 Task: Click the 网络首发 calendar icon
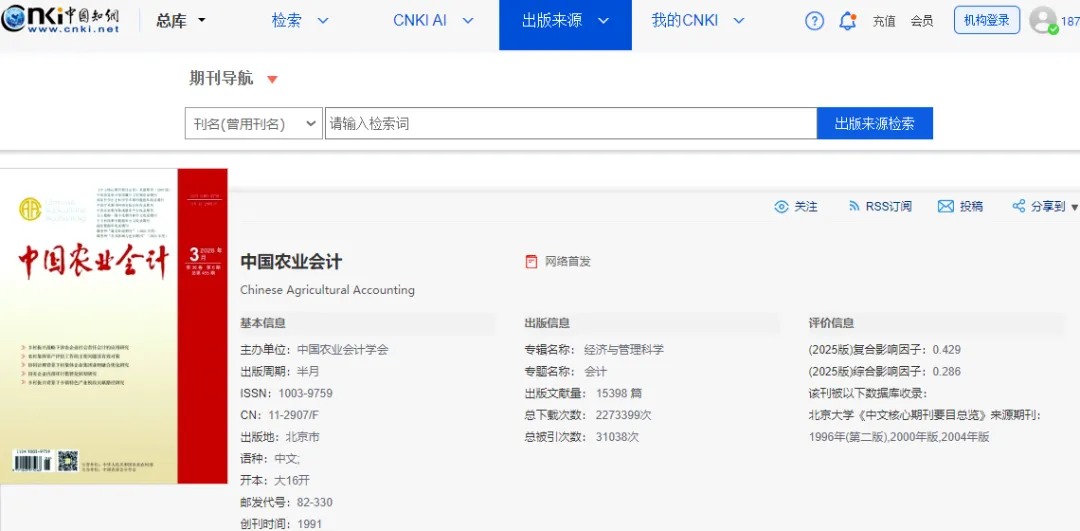(x=531, y=262)
